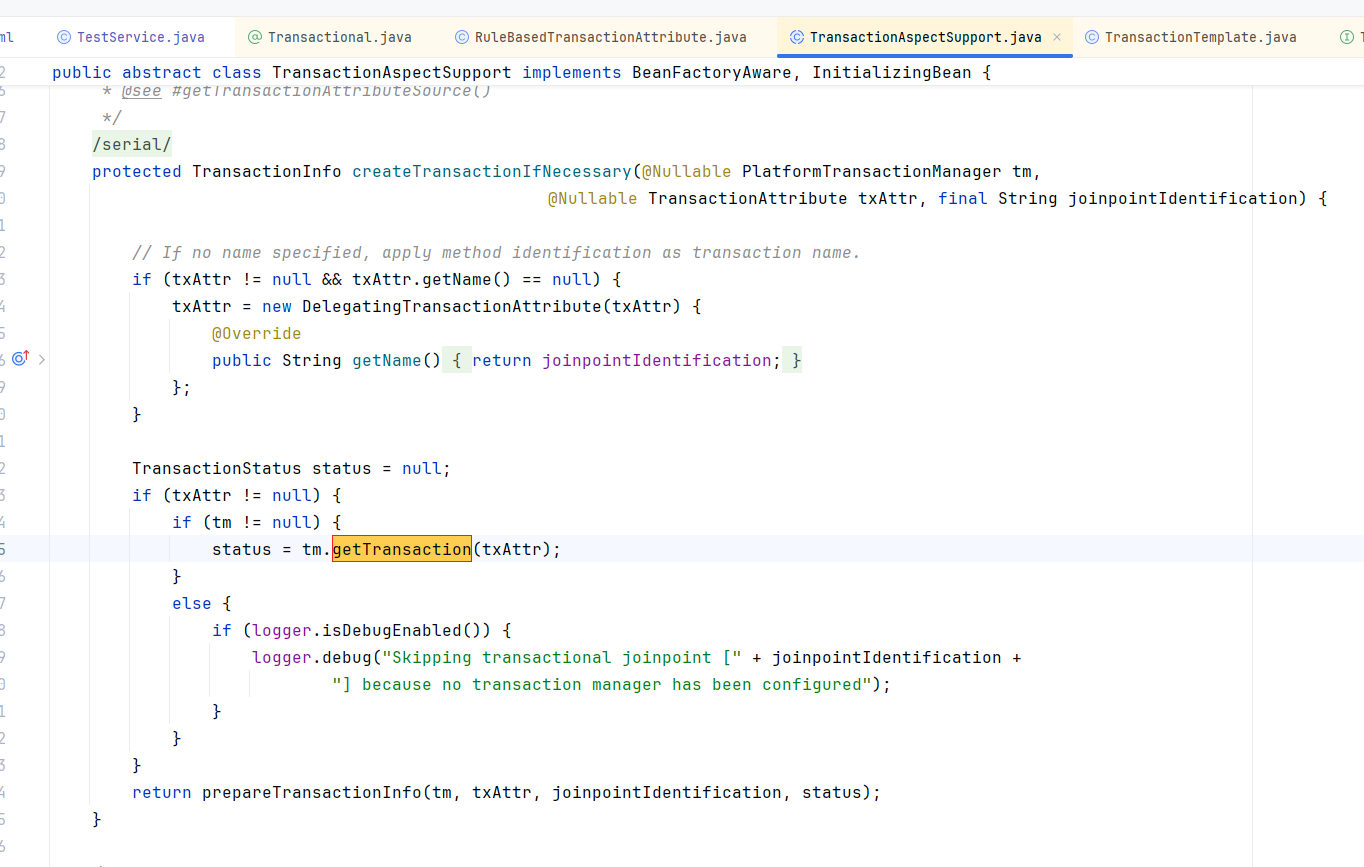Click the "Skipping transactional joinpoint [" string literal
This screenshot has width=1364, height=867.
[x=561, y=657]
